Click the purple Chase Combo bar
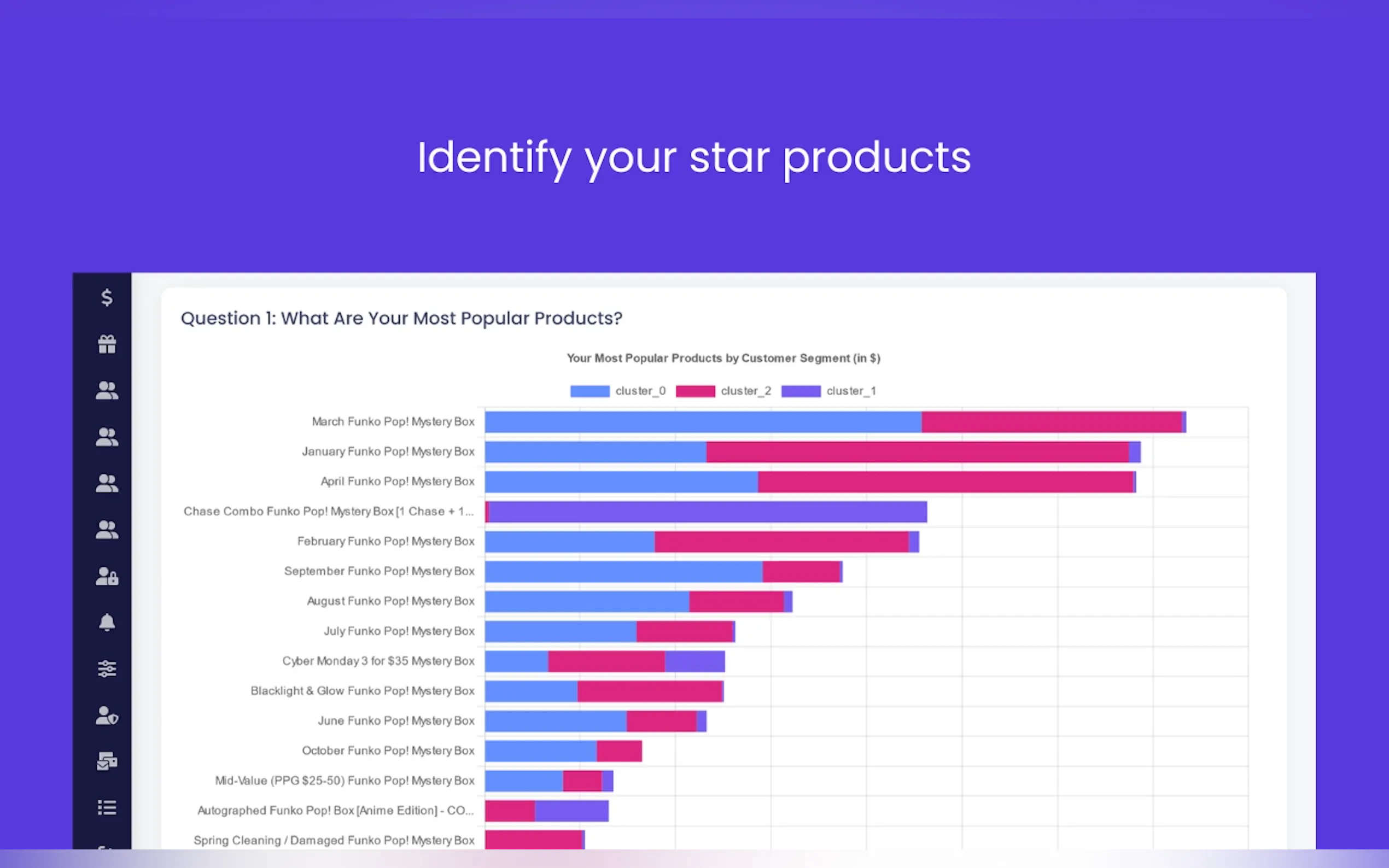This screenshot has height=868, width=1389. point(708,512)
